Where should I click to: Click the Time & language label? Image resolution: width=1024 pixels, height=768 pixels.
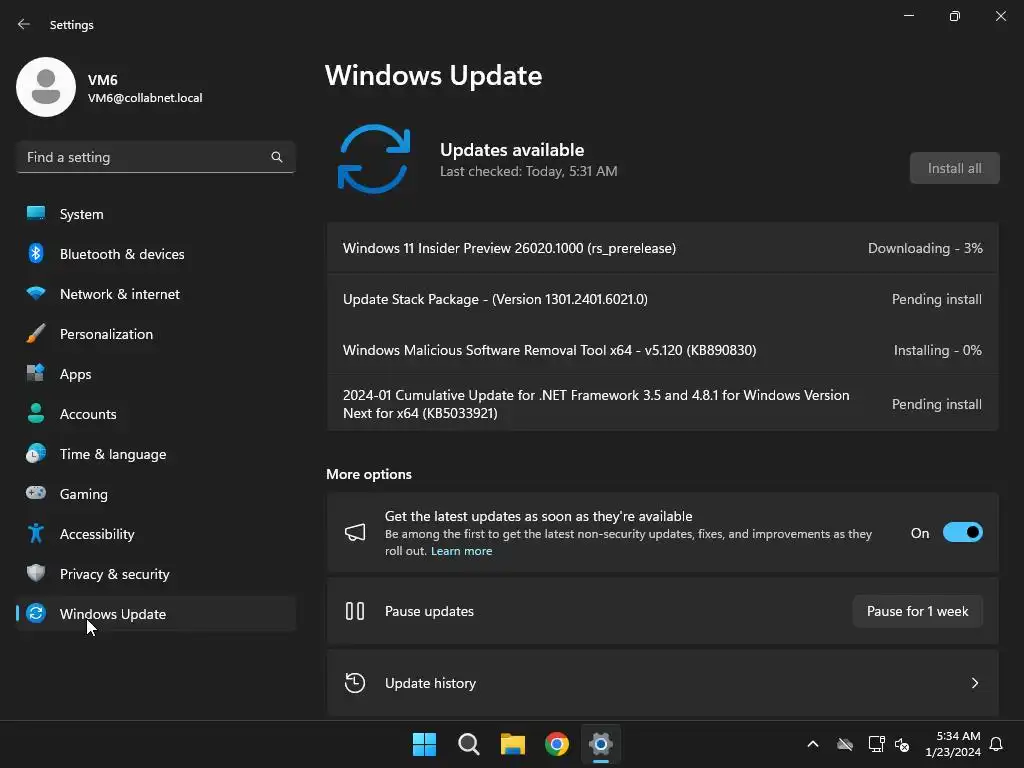coord(113,455)
